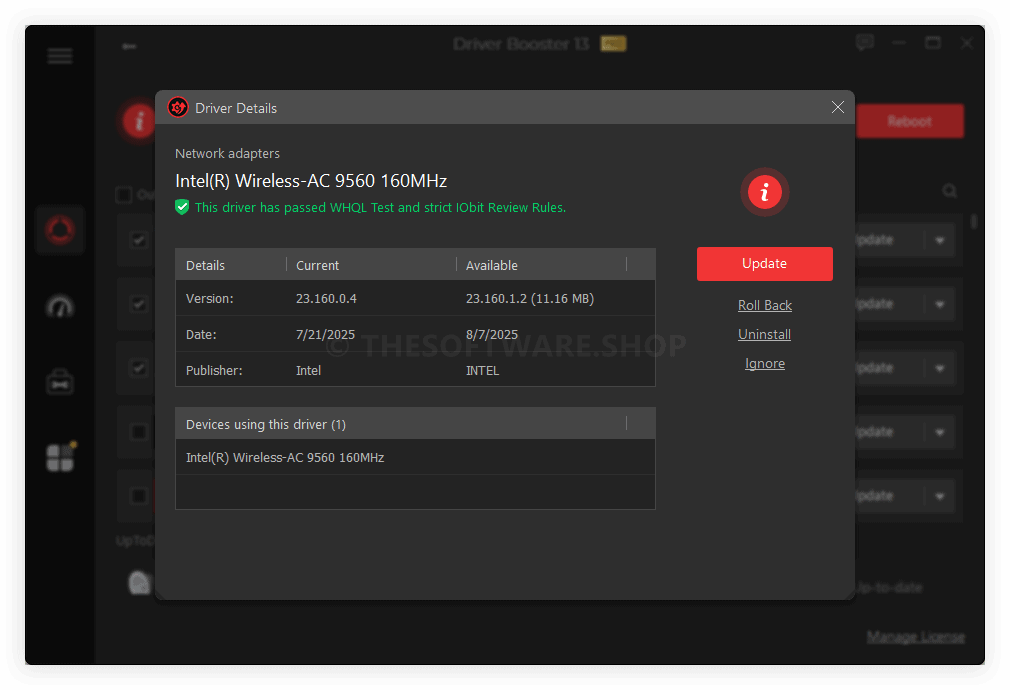Image resolution: width=1010 pixels, height=690 pixels.
Task: Expand the first driver's Update dropdown arrow
Action: (x=939, y=241)
